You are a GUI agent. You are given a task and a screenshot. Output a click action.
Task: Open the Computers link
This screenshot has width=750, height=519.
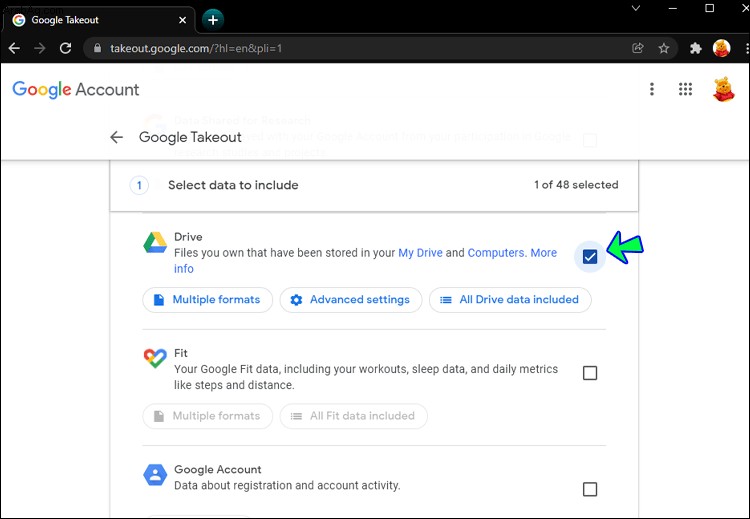coord(496,253)
